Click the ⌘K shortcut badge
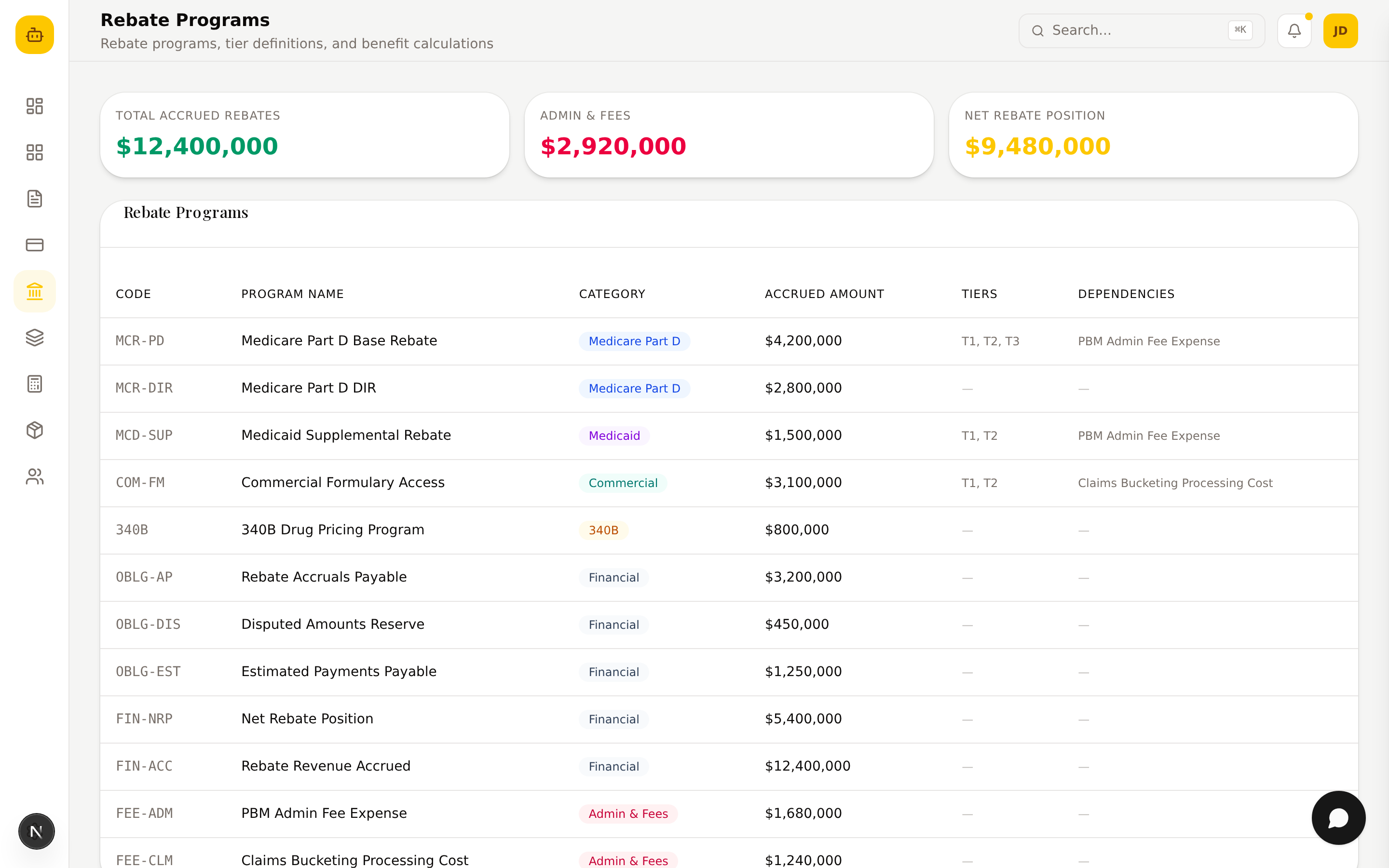The width and height of the screenshot is (1389, 868). [1240, 30]
